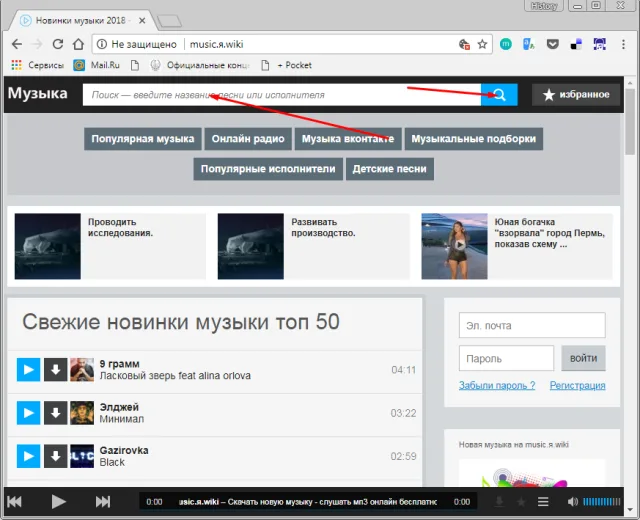Reload the page with refresh icon
Image resolution: width=640 pixels, height=520 pixels.
pyautogui.click(x=58, y=44)
